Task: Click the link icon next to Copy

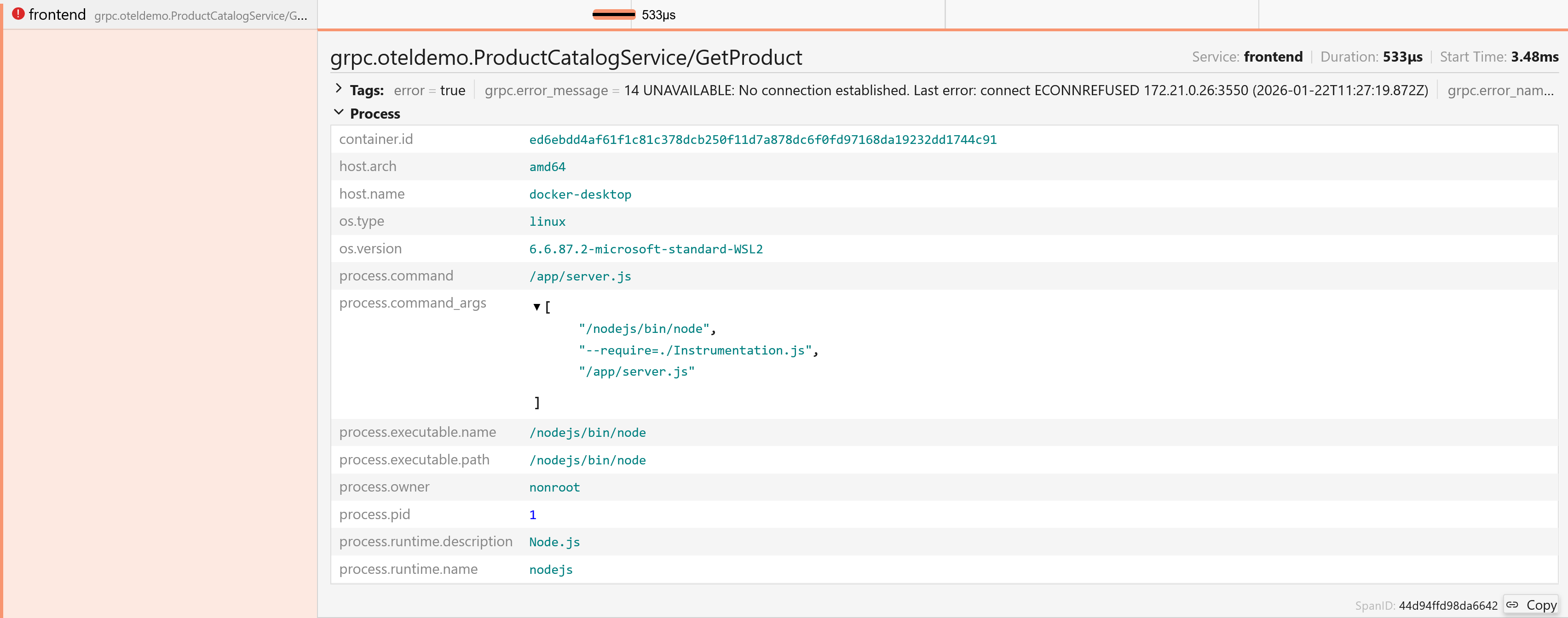Action: click(1512, 604)
